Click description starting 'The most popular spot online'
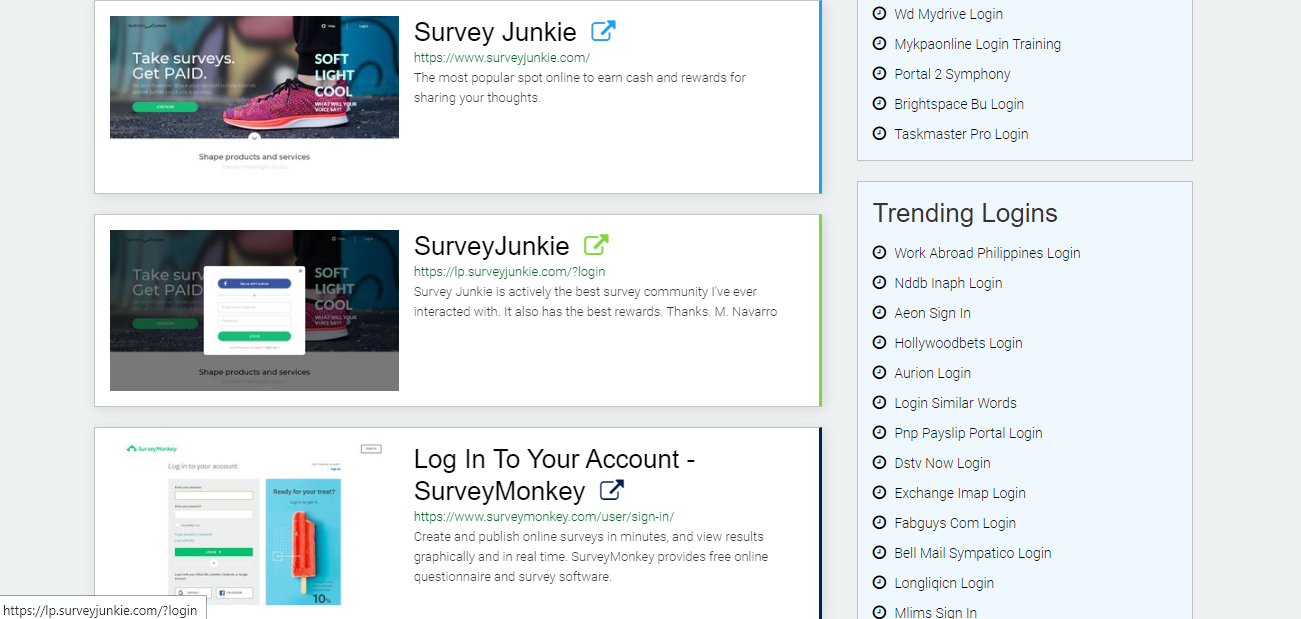This screenshot has width=1301, height=619. pos(580,88)
